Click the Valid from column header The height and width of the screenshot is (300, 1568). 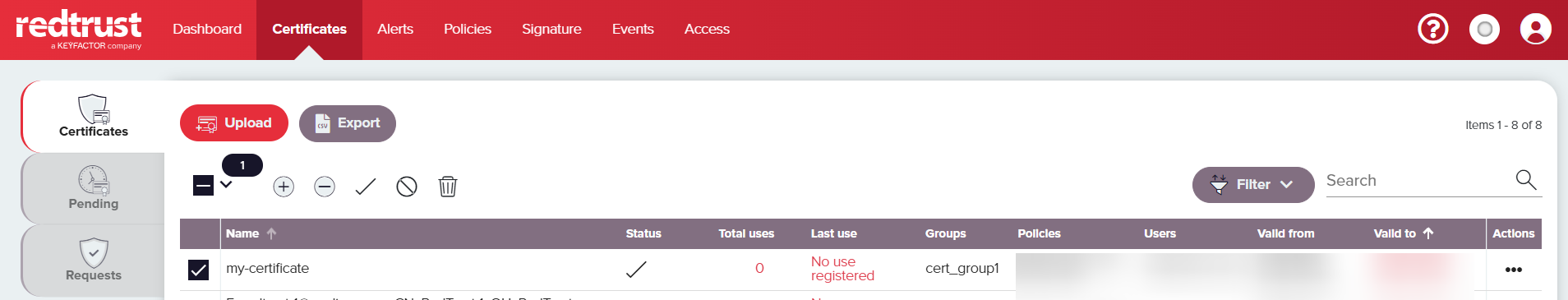(x=1286, y=233)
